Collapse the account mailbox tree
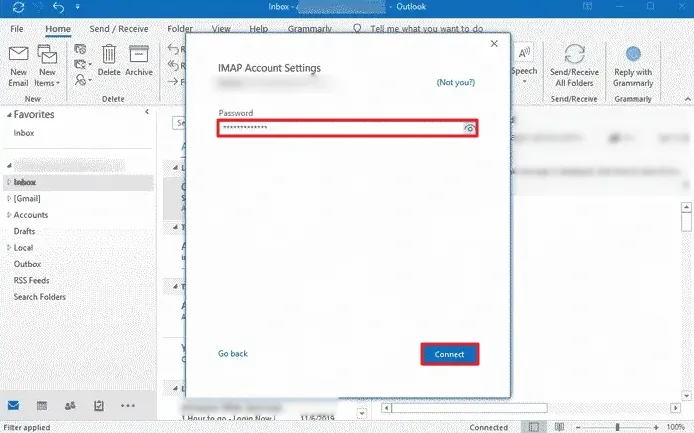This screenshot has width=694, height=433. [9, 166]
